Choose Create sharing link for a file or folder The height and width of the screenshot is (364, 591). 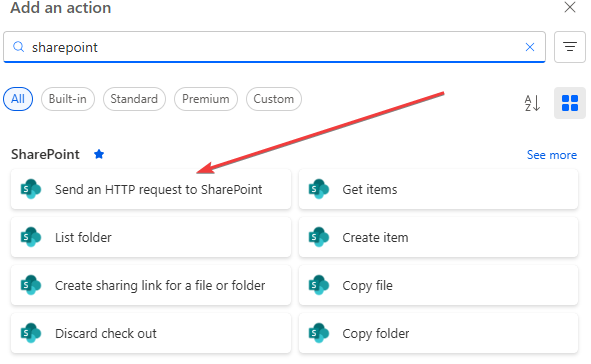coord(151,285)
